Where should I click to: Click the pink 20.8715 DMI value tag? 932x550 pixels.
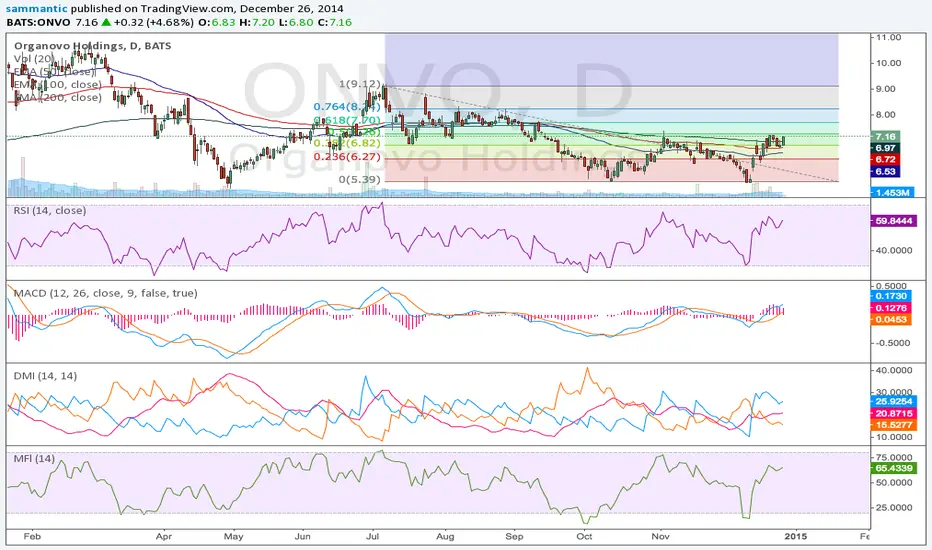click(x=894, y=413)
